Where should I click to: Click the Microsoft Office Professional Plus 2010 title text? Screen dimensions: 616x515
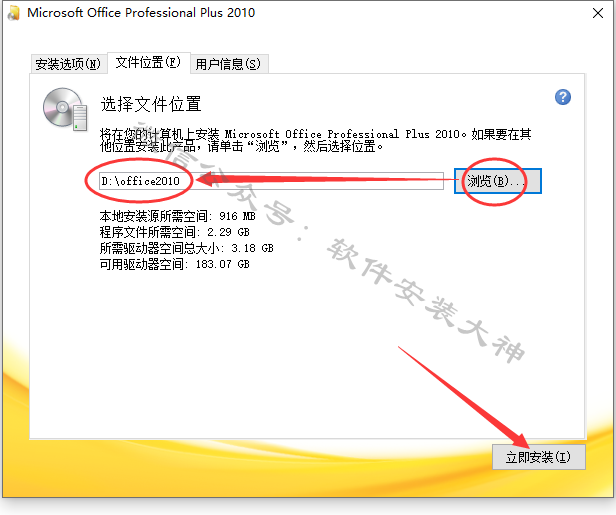[141, 13]
